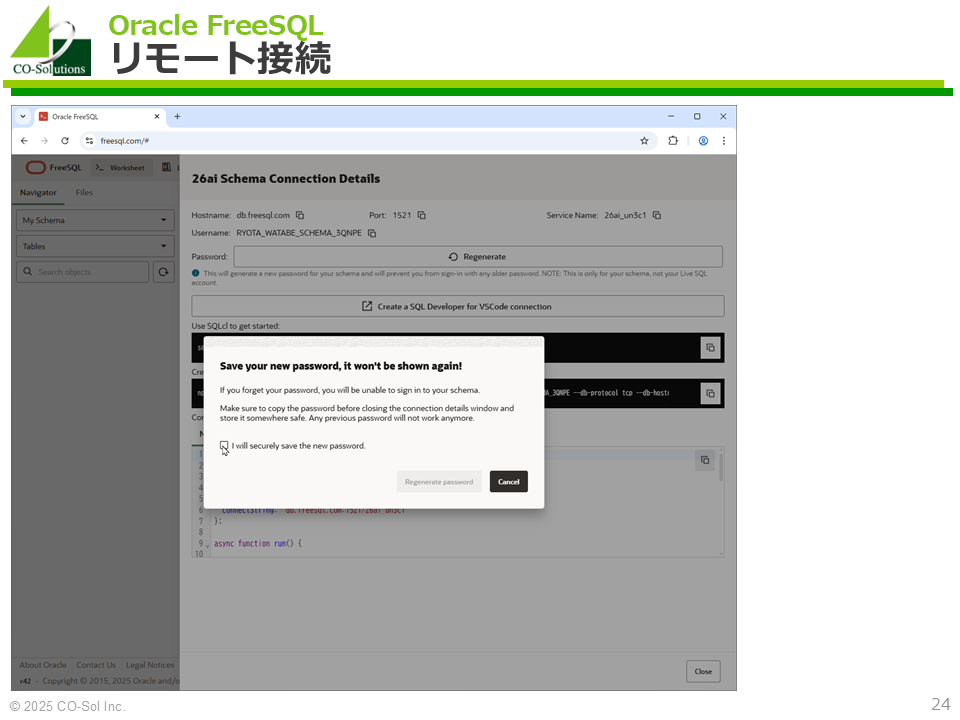Bookmark this page with the star icon
This screenshot has height=720, width=960.
click(x=644, y=141)
